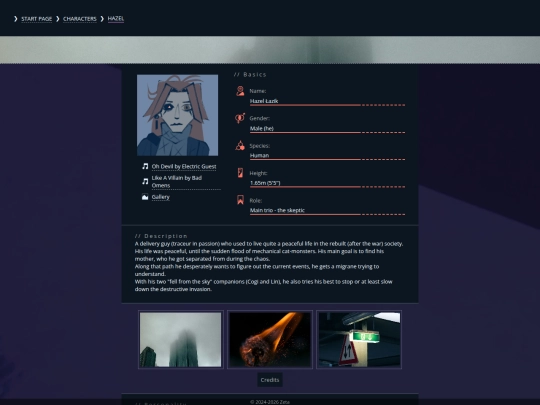540x405 pixels.
Task: Select the height value 1.65m (5'5")
Action: [x=265, y=183]
